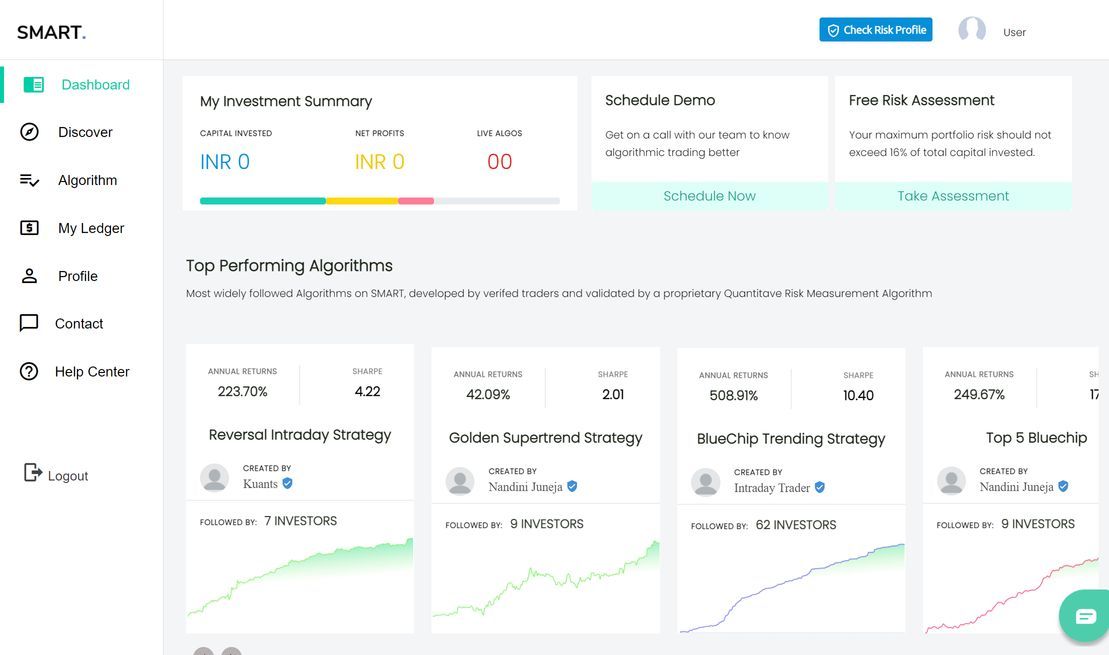Click the investment summary progress bar
Screen dimensions: 1109x655
(380, 201)
